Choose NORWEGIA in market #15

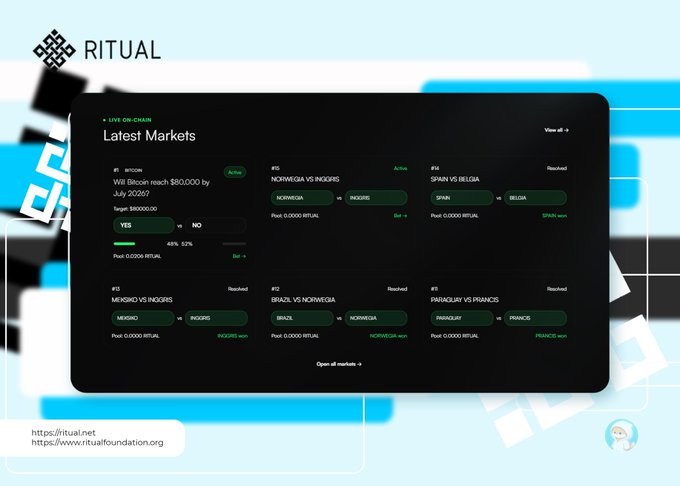pyautogui.click(x=302, y=198)
